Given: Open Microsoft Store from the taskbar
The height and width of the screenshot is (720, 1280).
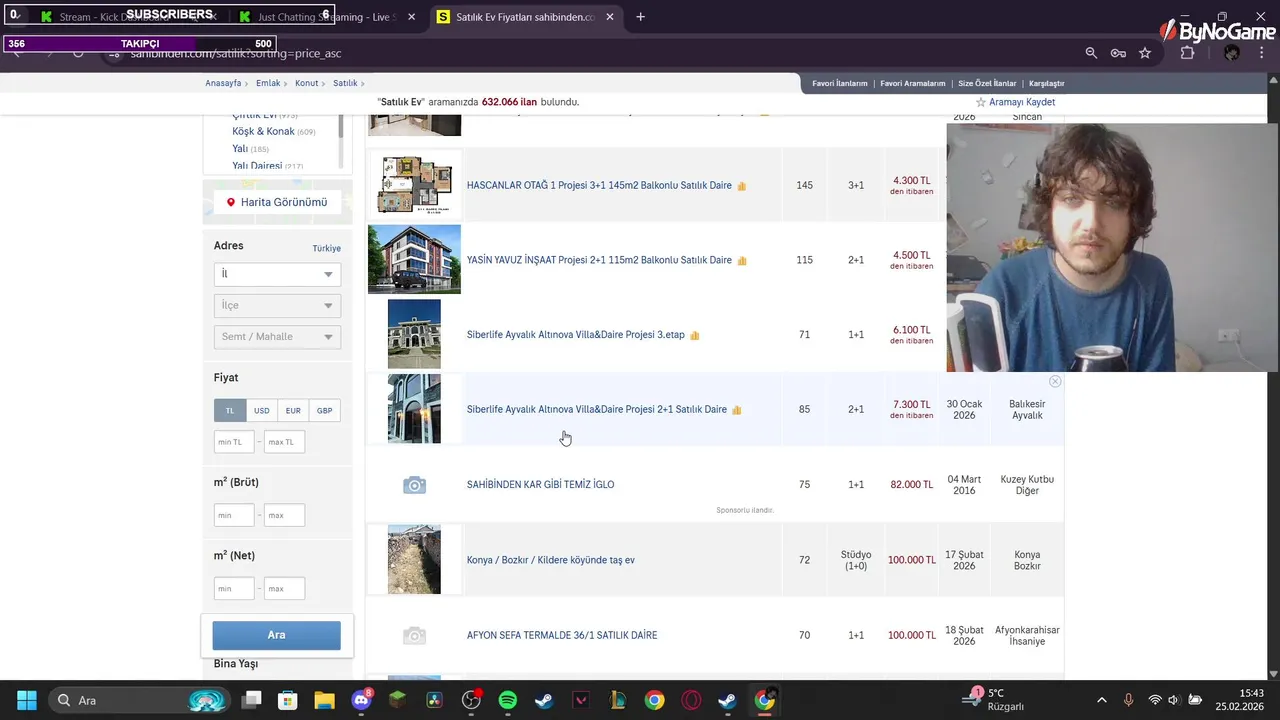Looking at the screenshot, I should click(x=287, y=700).
